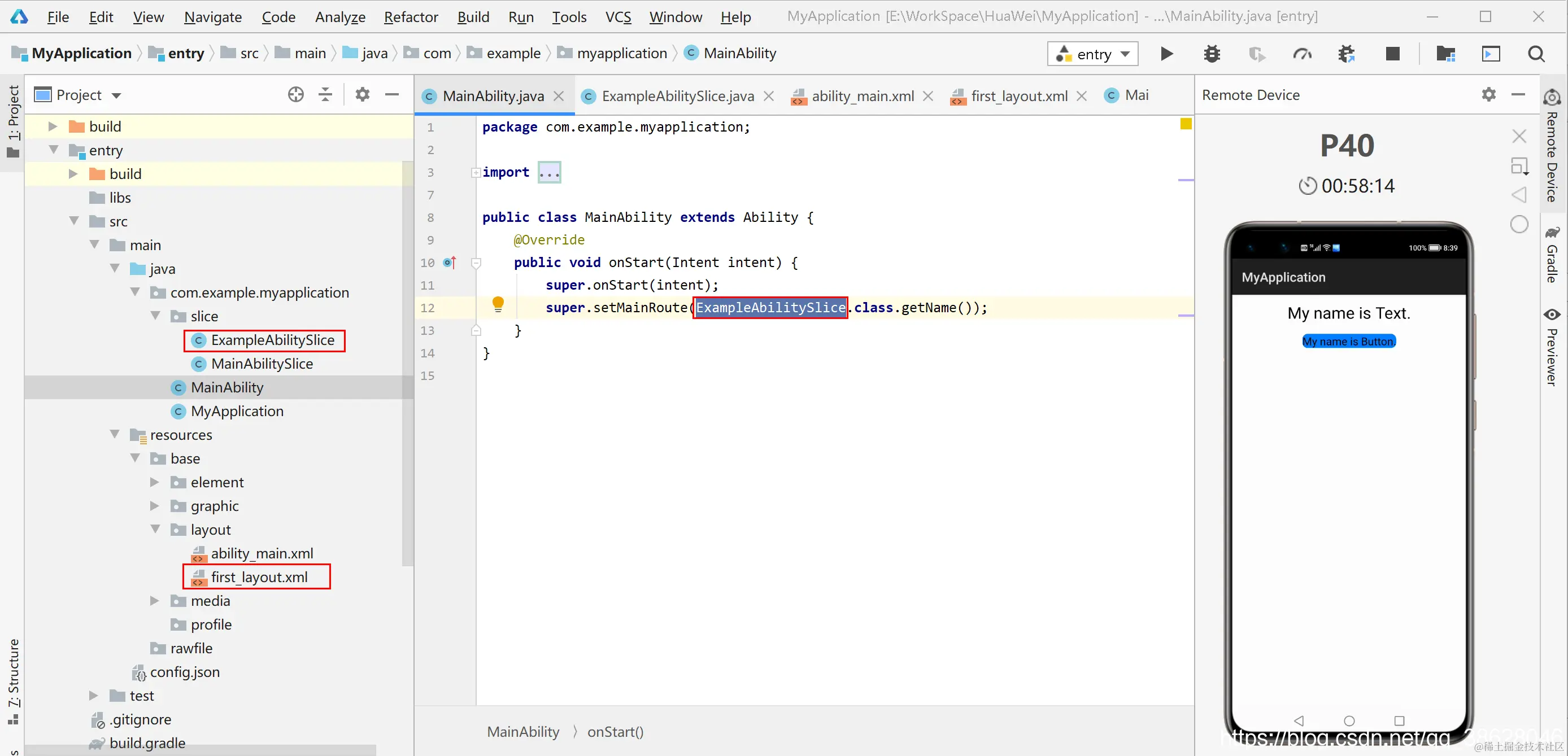Viewport: 1568px width, 756px height.
Task: Click the yellow lightbulb intention icon
Action: click(497, 304)
